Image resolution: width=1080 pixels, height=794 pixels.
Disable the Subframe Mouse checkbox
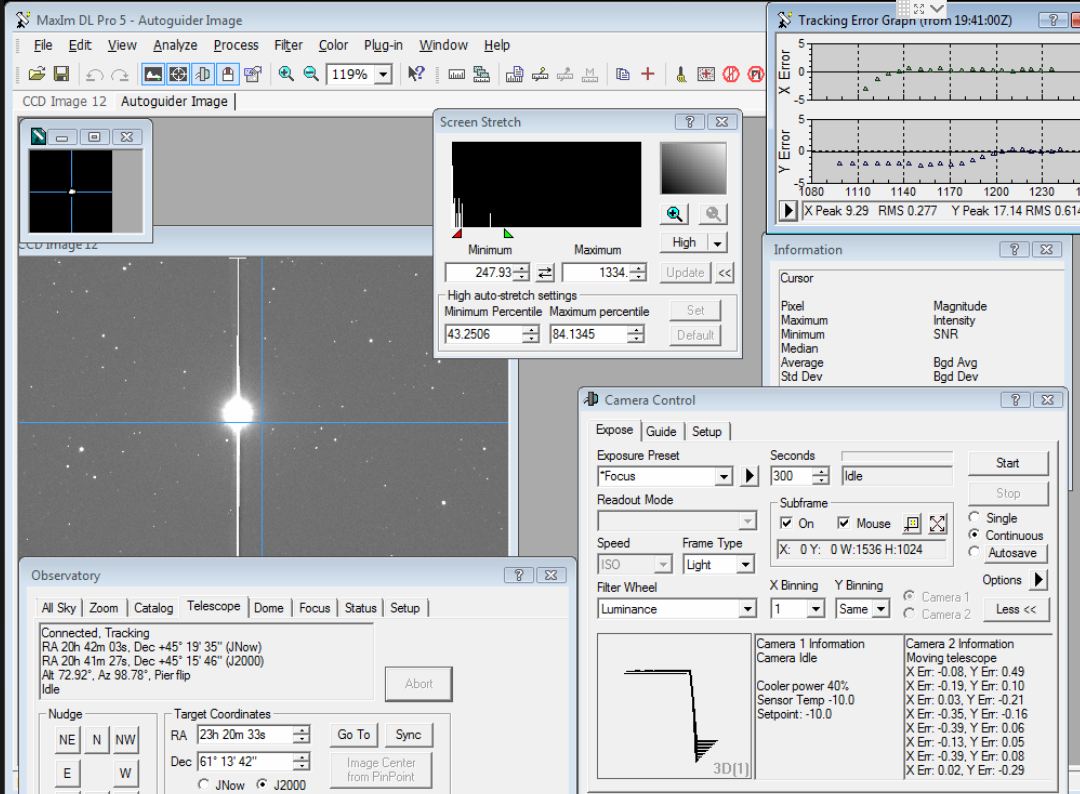(843, 523)
